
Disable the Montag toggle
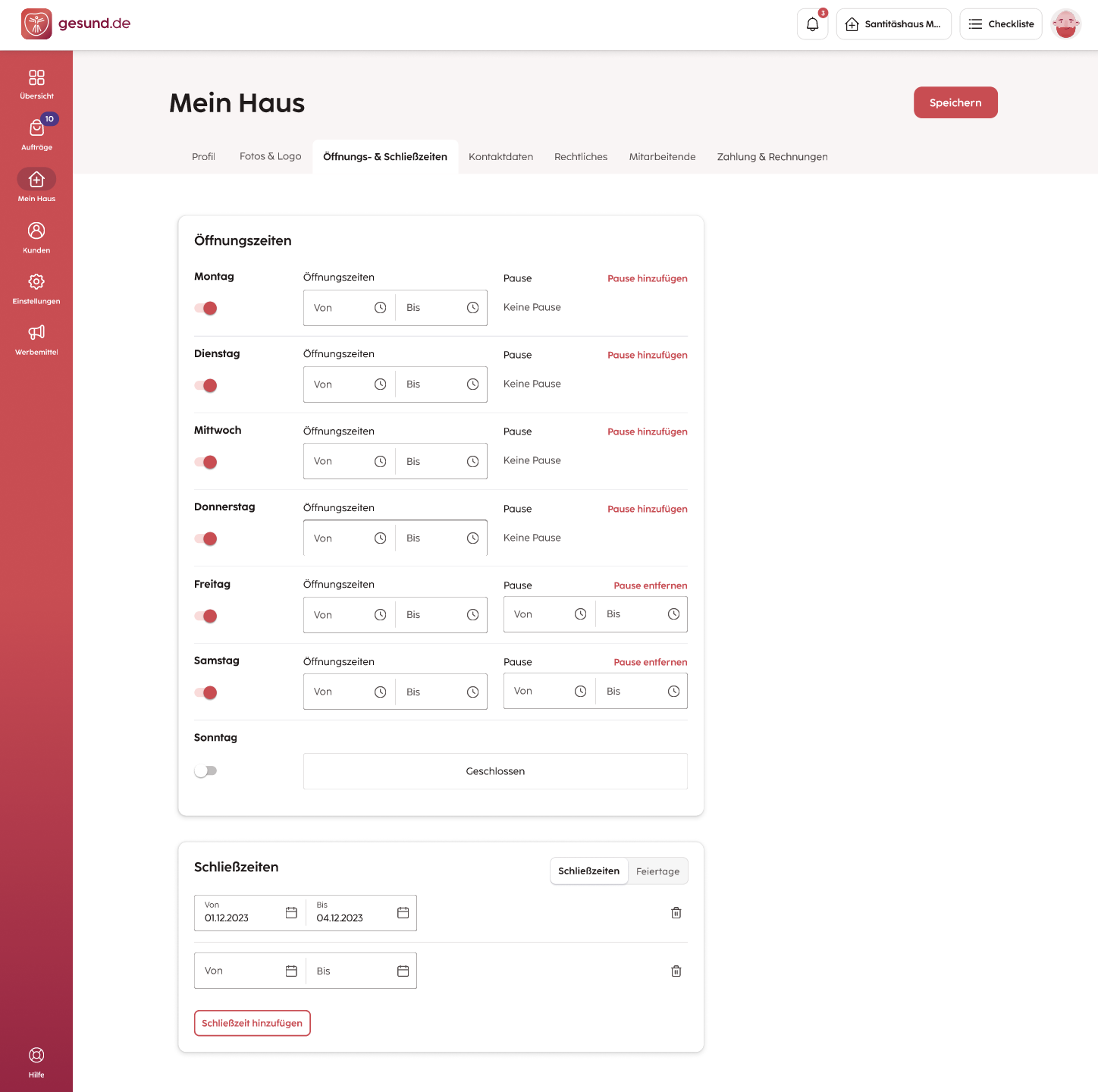(205, 308)
